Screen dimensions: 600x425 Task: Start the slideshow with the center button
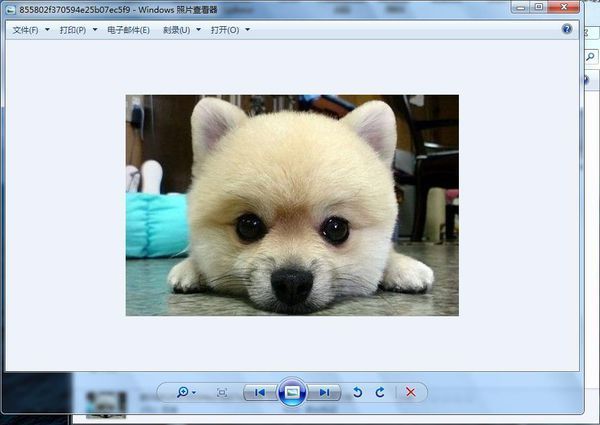tap(292, 393)
